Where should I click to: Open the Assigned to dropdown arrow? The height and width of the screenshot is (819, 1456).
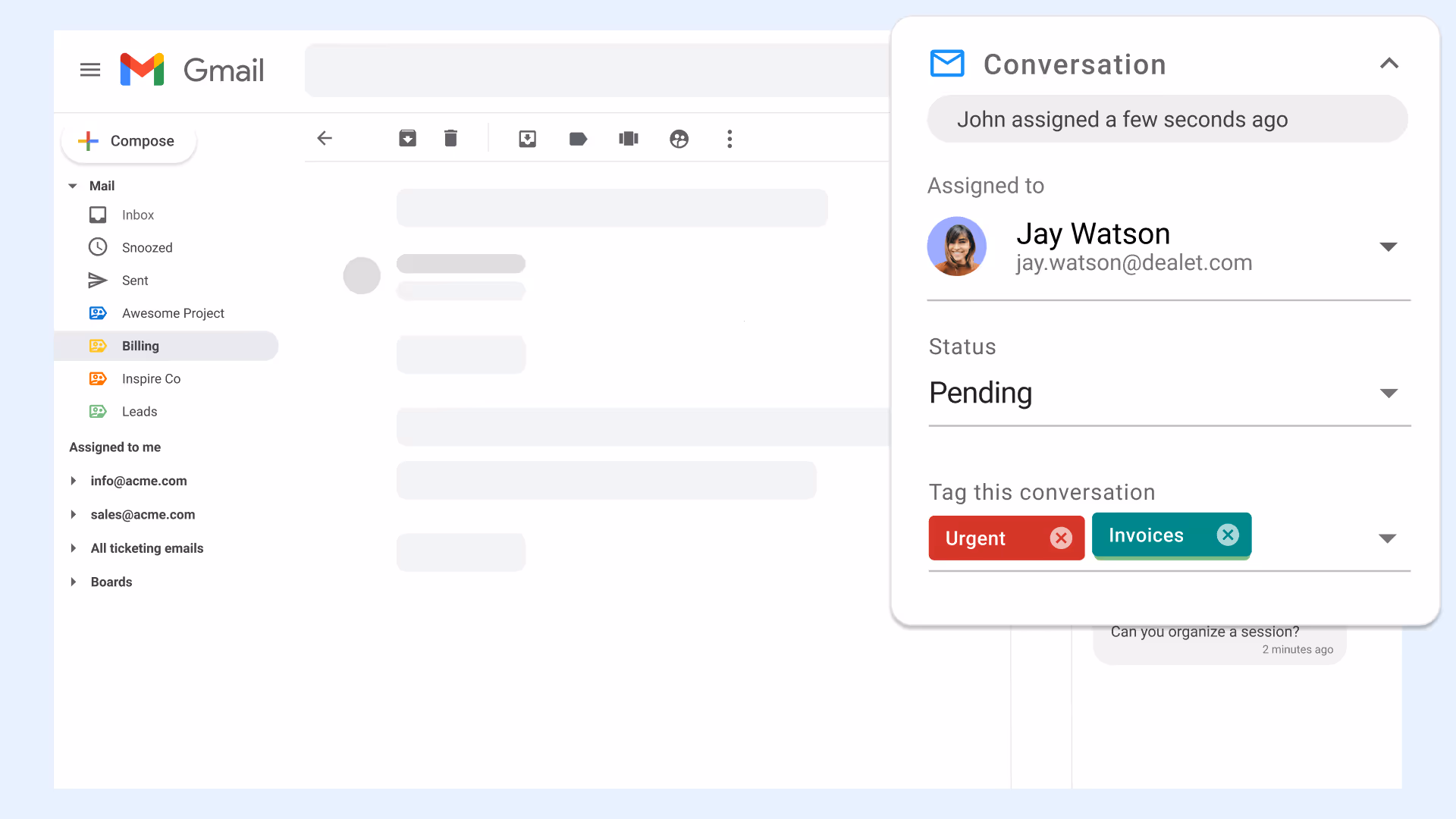1388,247
